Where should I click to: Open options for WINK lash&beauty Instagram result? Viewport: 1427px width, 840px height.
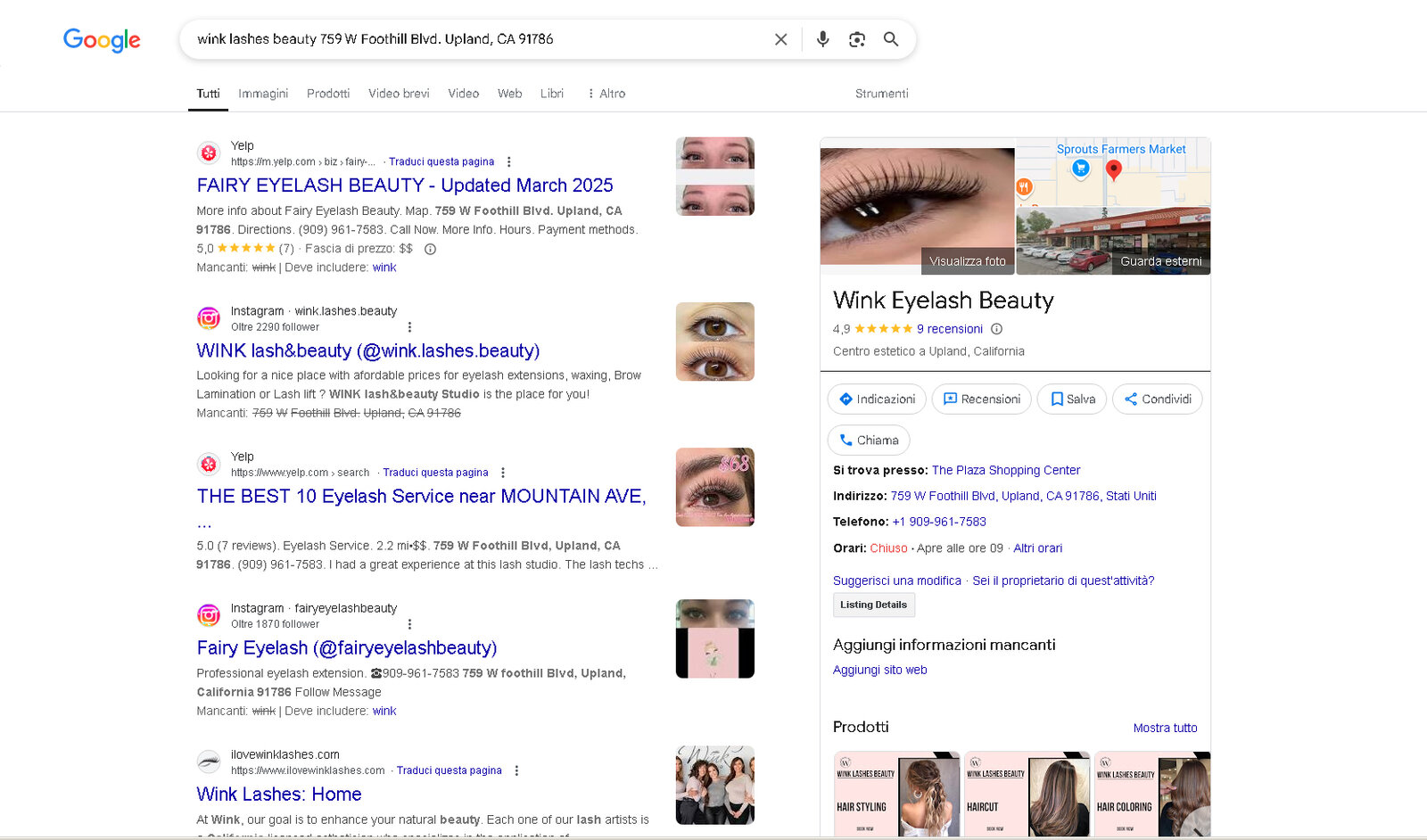point(409,327)
